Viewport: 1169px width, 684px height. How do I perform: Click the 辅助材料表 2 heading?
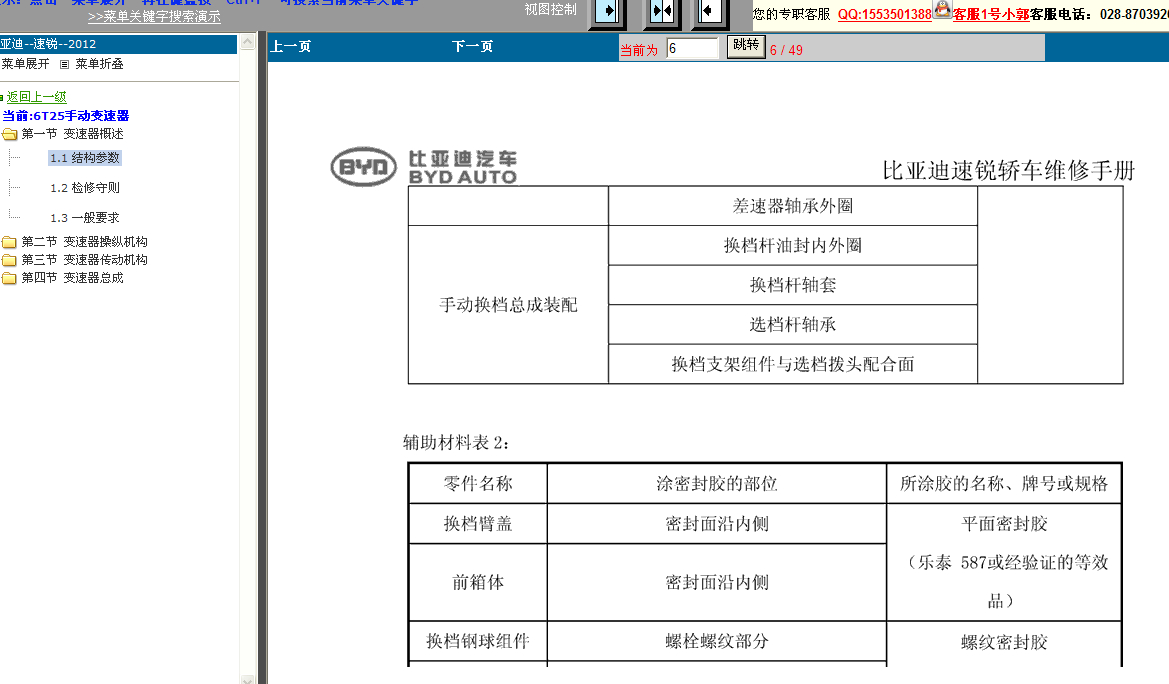pos(456,443)
